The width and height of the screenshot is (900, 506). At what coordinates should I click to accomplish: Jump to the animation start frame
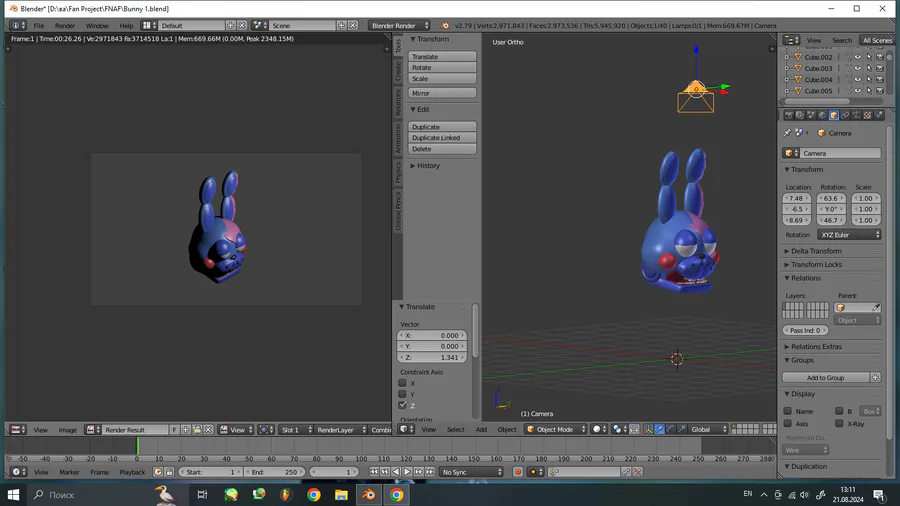tap(374, 472)
